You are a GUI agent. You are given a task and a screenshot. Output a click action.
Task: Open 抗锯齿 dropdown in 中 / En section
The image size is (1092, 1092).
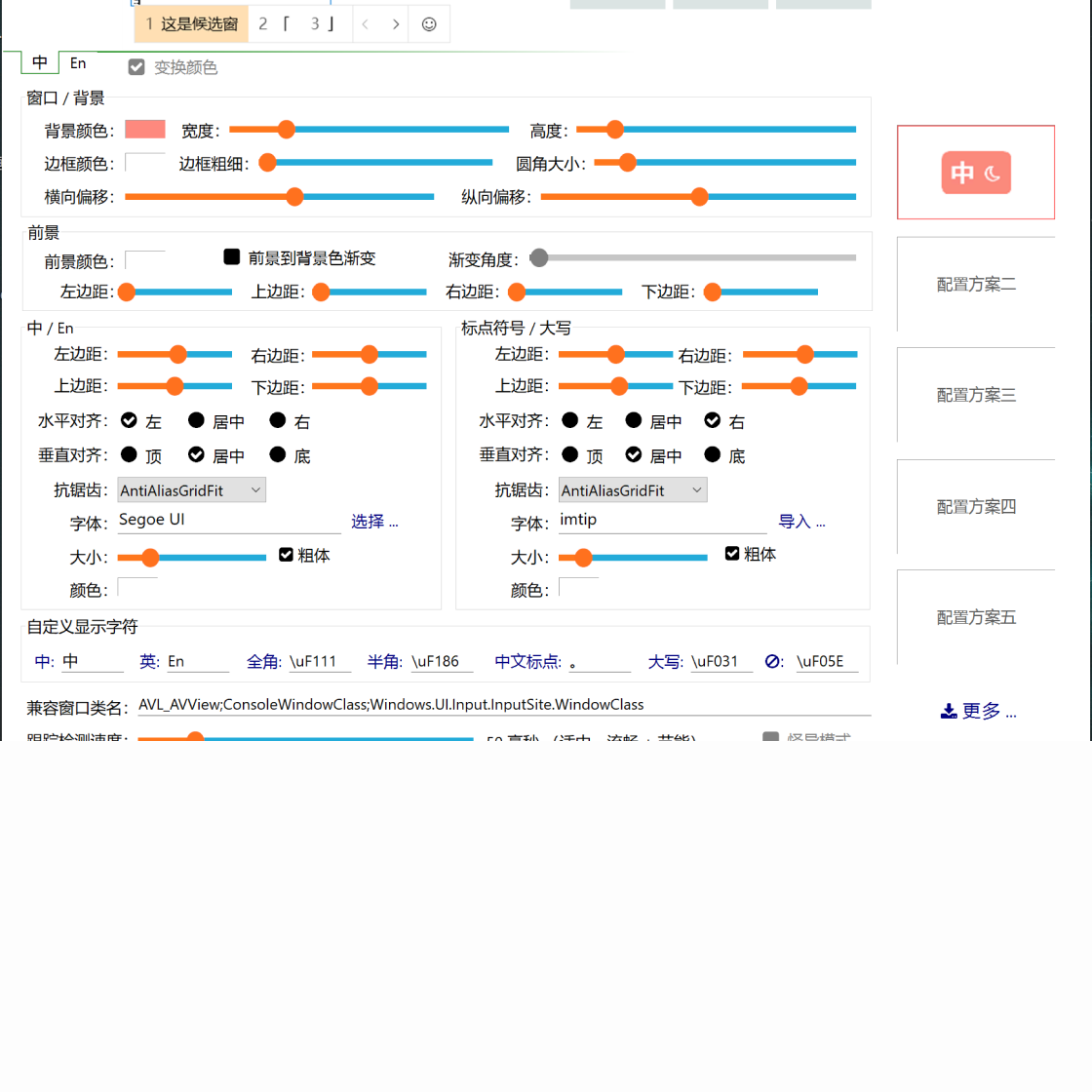tap(191, 490)
